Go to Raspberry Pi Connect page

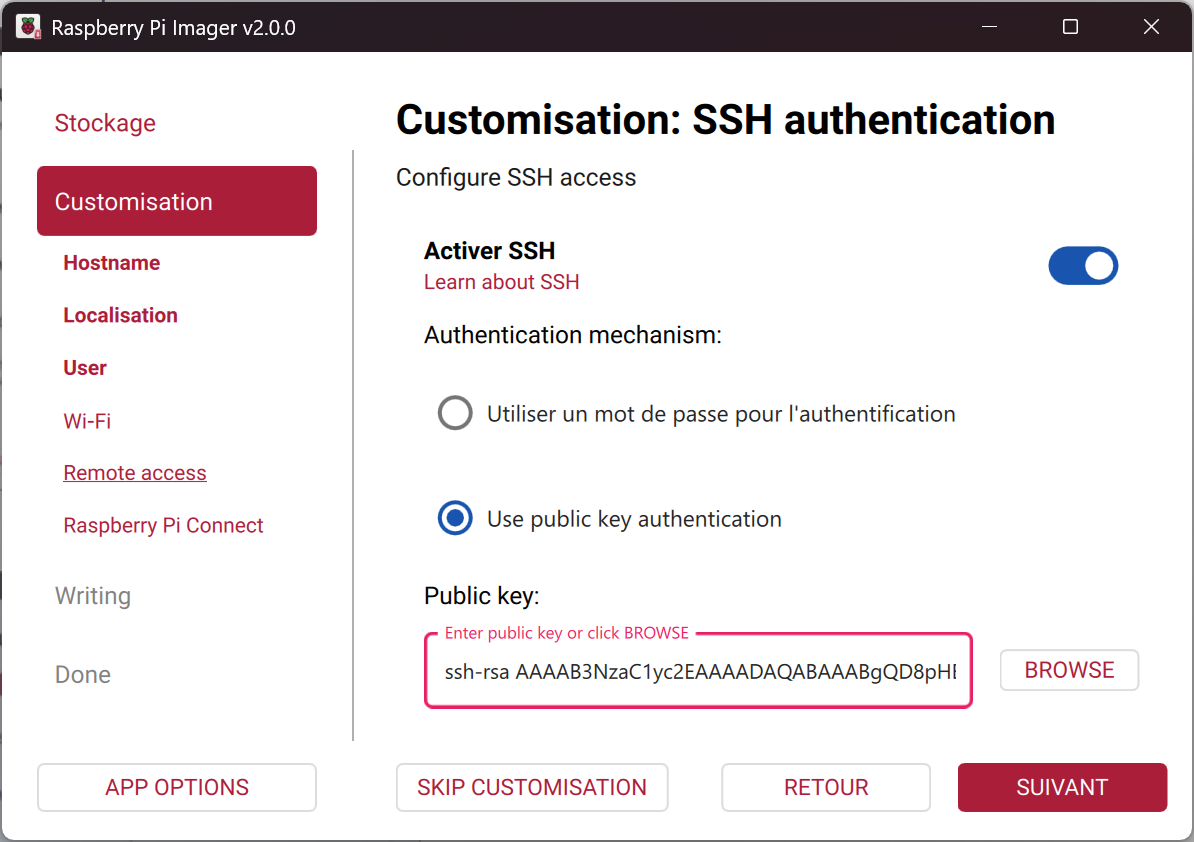tap(163, 526)
